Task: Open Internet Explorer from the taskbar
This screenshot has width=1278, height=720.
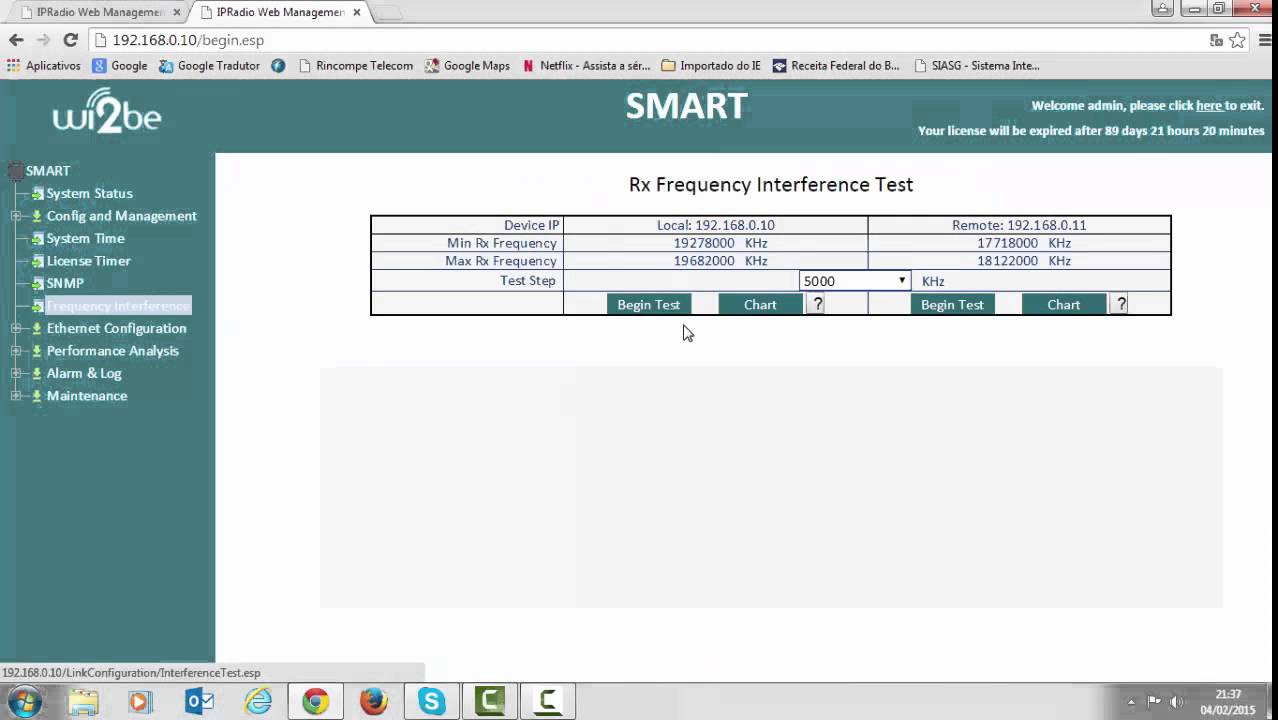Action: (x=258, y=702)
